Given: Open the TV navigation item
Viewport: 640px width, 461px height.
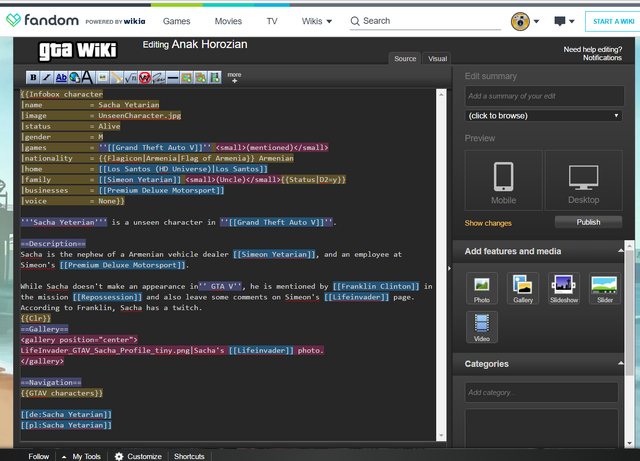Looking at the screenshot, I should pos(272,21).
